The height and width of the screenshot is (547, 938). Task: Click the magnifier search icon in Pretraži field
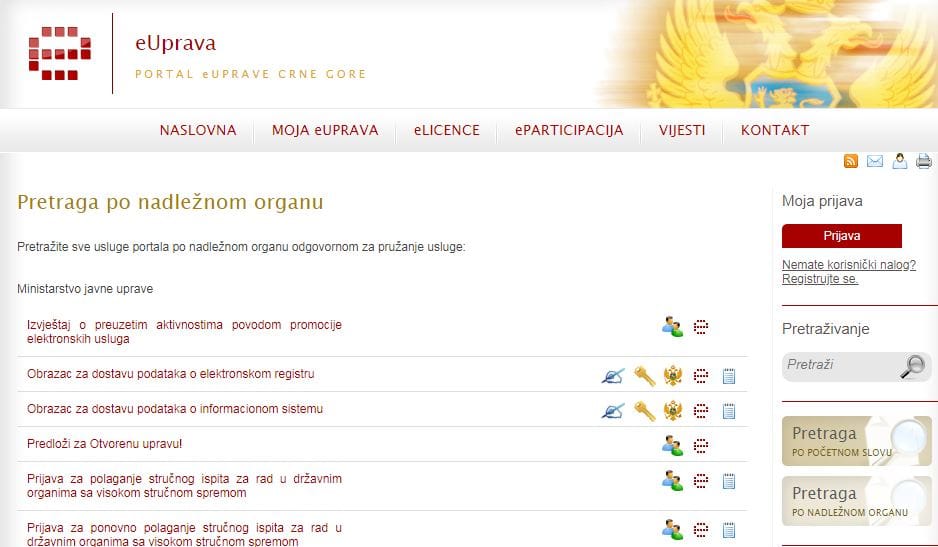click(913, 366)
